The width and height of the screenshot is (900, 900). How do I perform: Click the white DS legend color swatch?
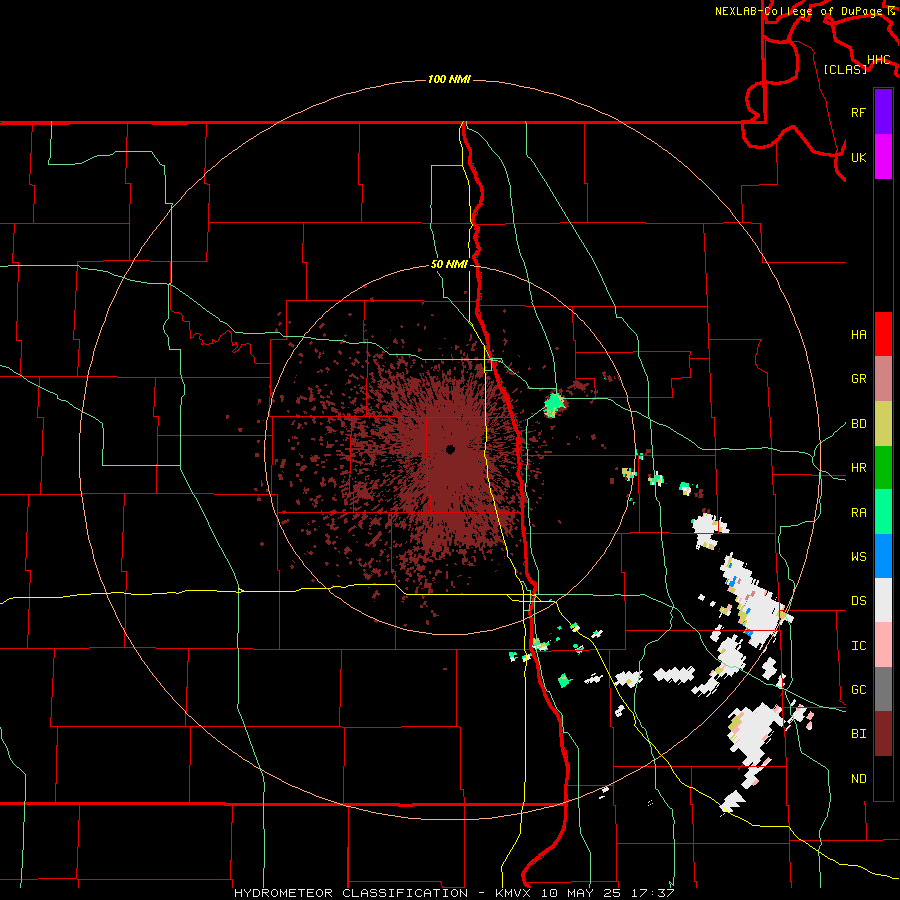click(x=883, y=600)
